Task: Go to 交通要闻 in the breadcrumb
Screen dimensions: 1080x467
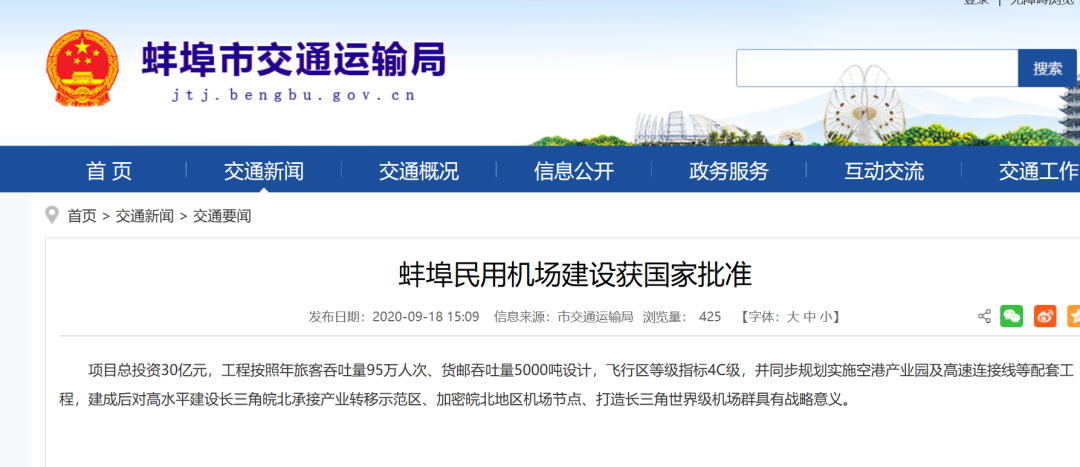Action: (222, 216)
